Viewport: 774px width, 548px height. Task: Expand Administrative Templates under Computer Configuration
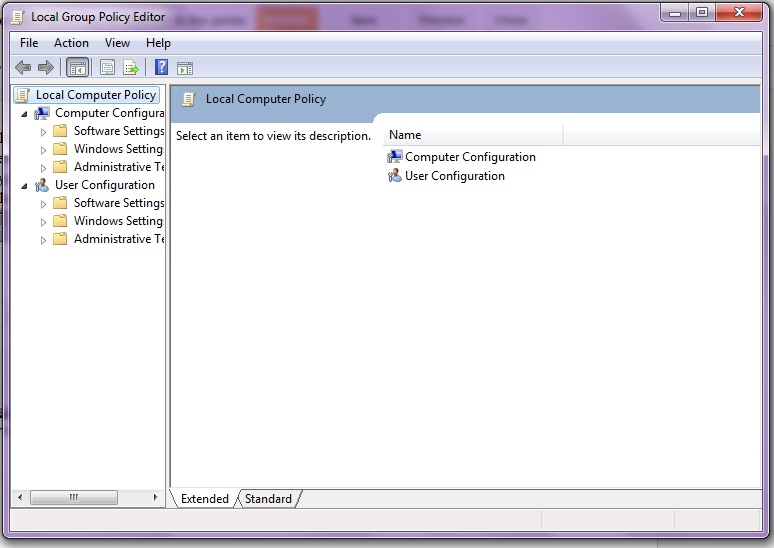pyautogui.click(x=43, y=168)
